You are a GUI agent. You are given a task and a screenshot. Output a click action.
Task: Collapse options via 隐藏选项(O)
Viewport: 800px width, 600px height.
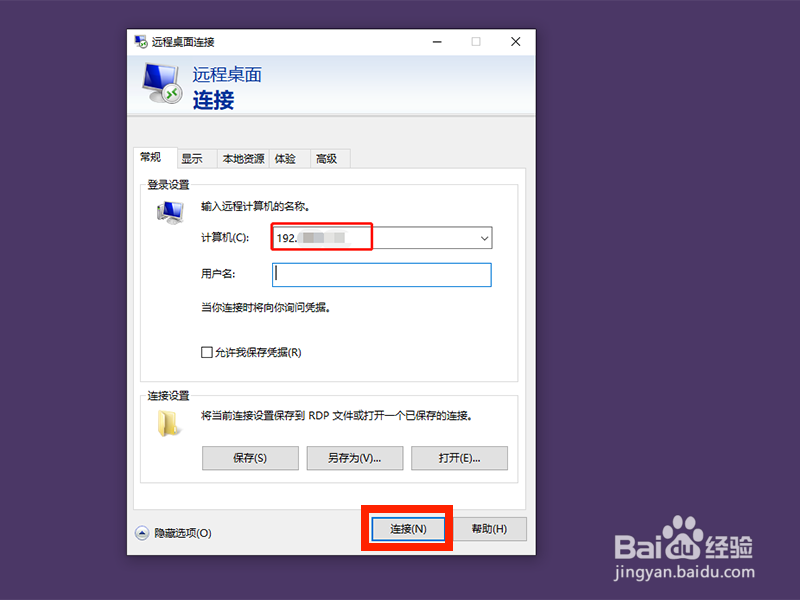coord(183,533)
